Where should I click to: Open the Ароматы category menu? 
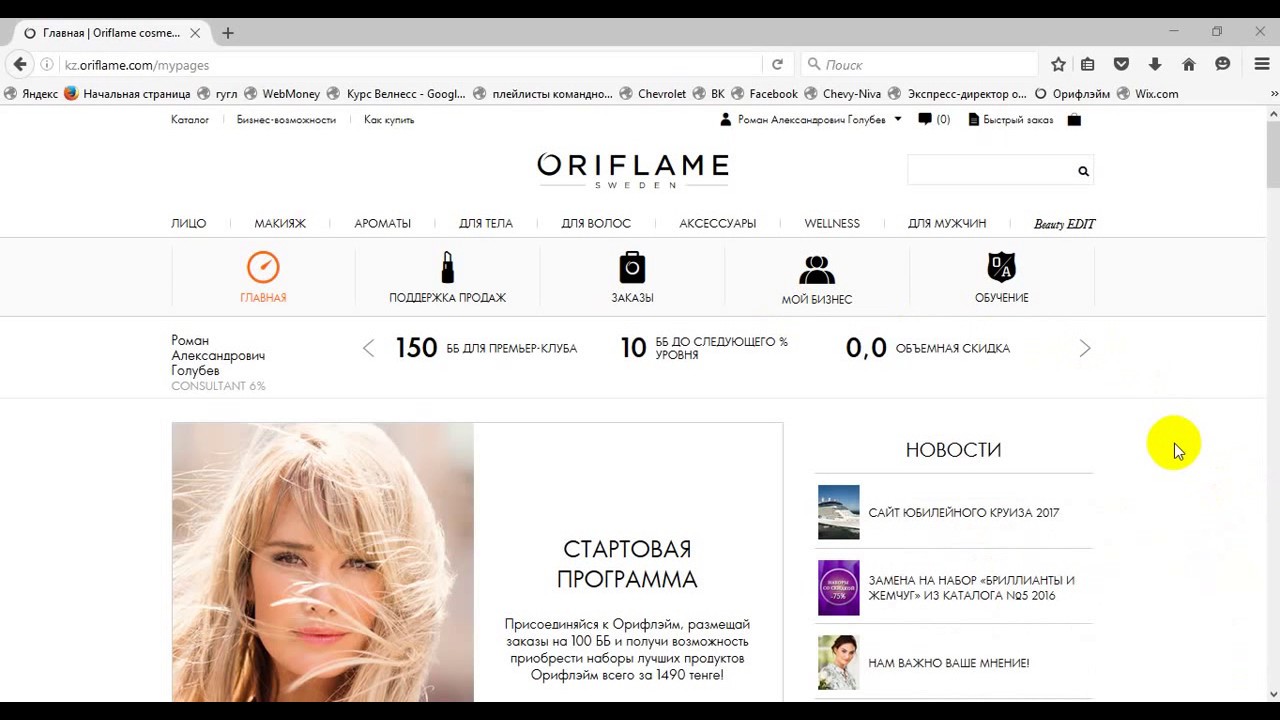(382, 224)
